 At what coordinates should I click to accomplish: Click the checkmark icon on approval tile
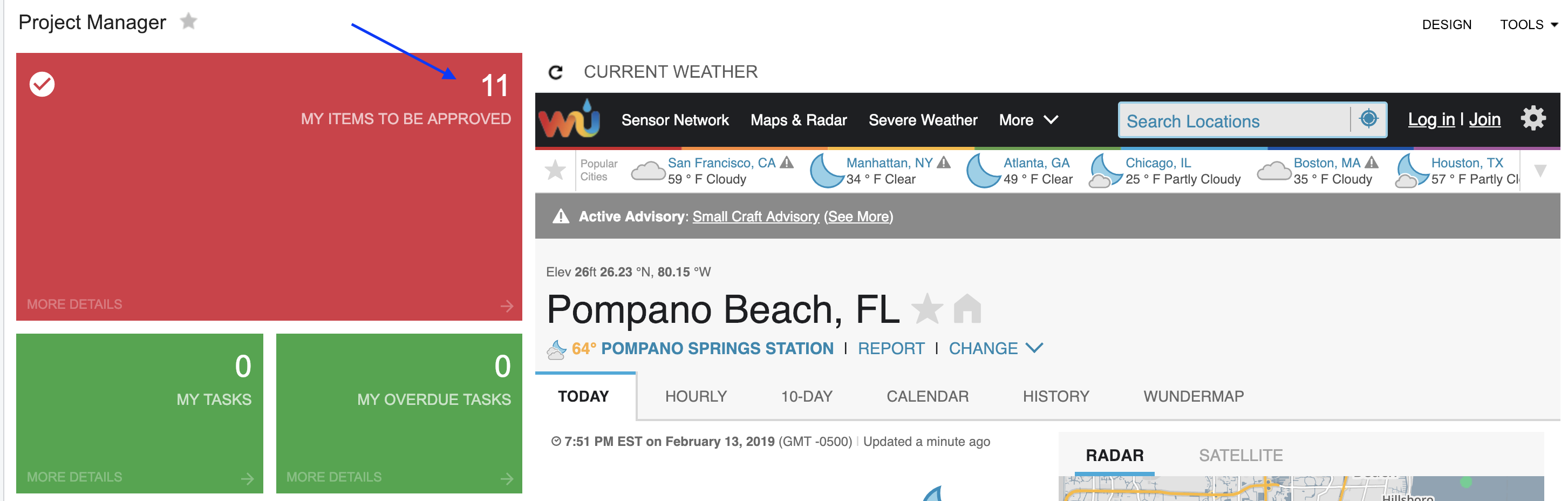point(42,85)
